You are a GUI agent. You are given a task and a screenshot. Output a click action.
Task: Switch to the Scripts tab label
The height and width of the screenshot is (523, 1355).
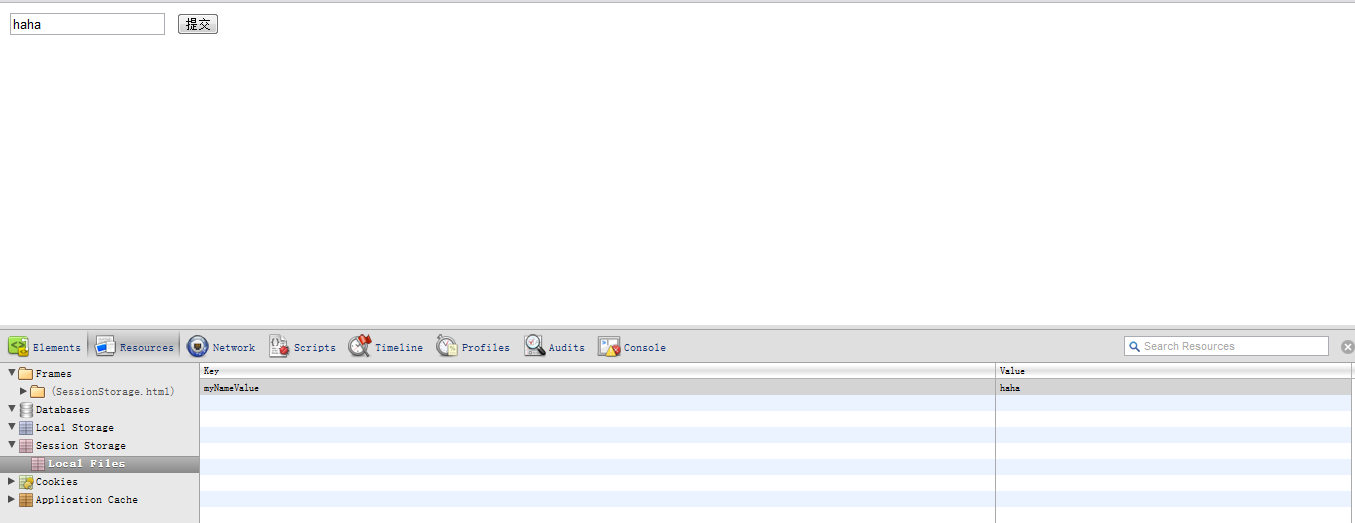[315, 348]
